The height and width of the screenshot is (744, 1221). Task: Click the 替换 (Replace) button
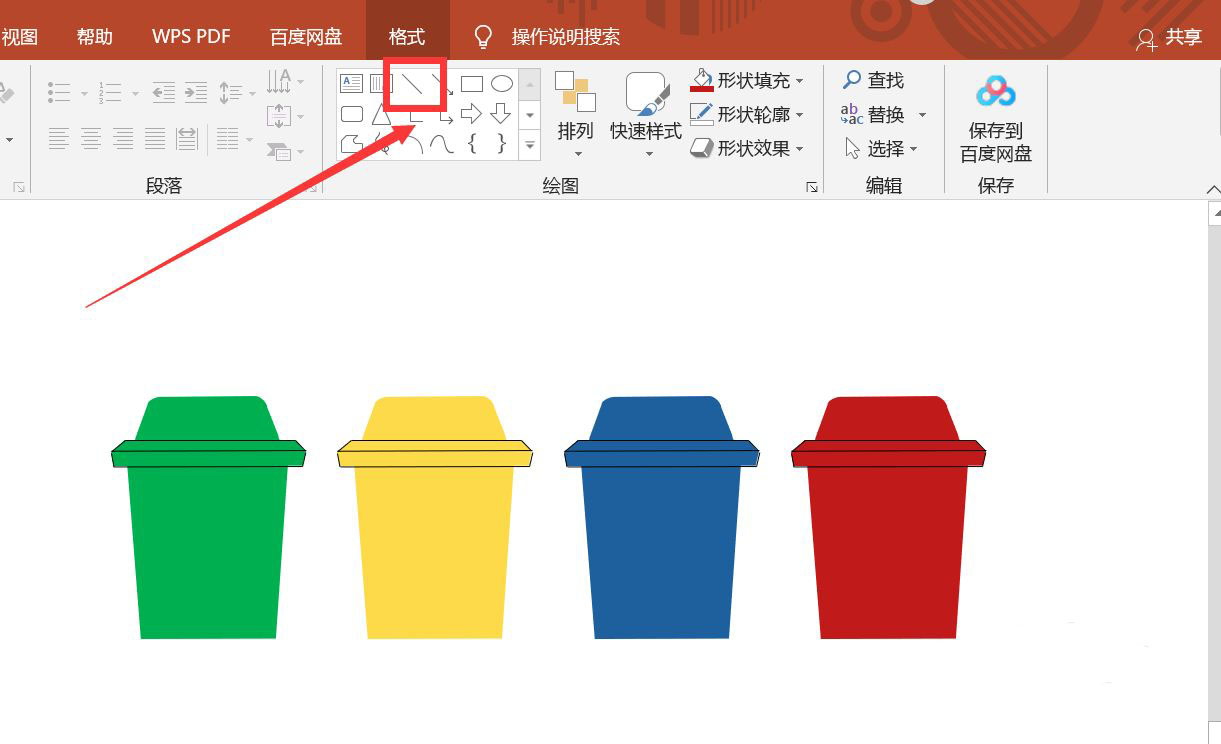pos(886,114)
